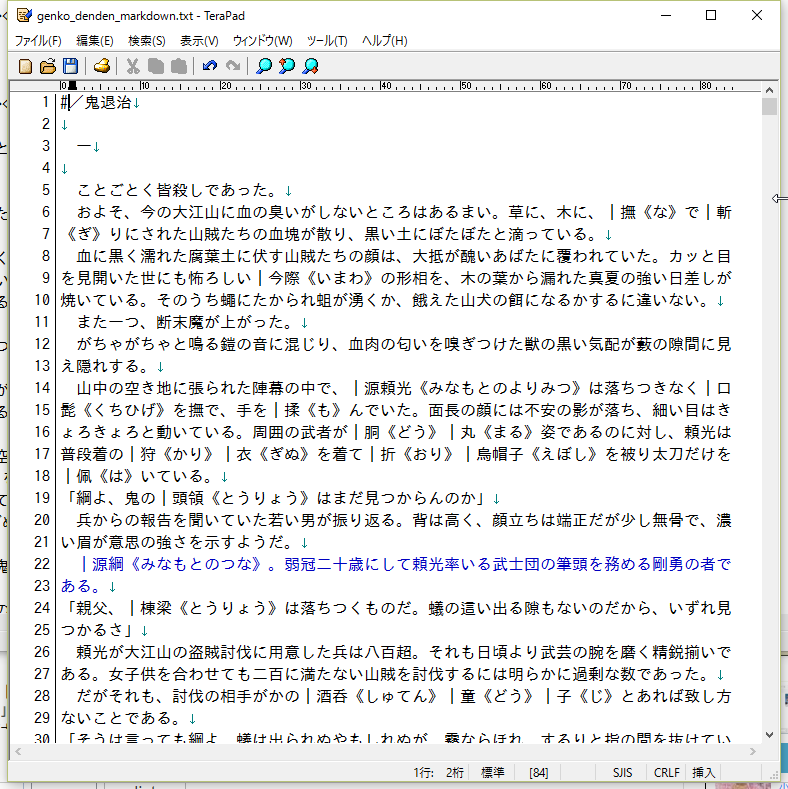Viewport: 788px width, 789px height.
Task: Open the ツール(T) menu
Action: pos(327,41)
